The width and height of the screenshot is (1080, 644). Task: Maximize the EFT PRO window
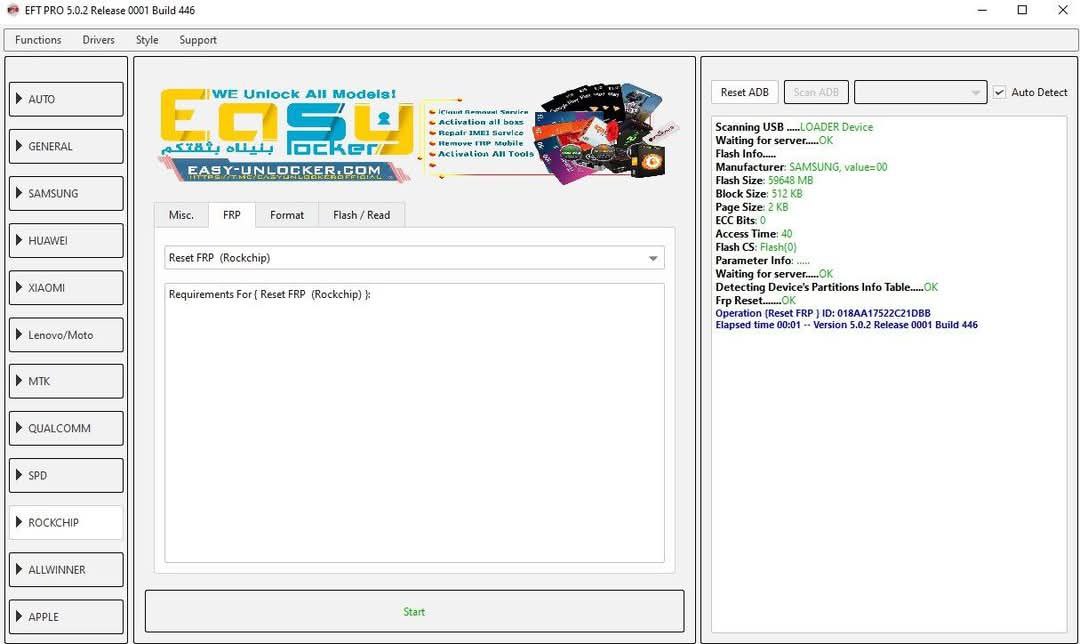click(x=1023, y=10)
